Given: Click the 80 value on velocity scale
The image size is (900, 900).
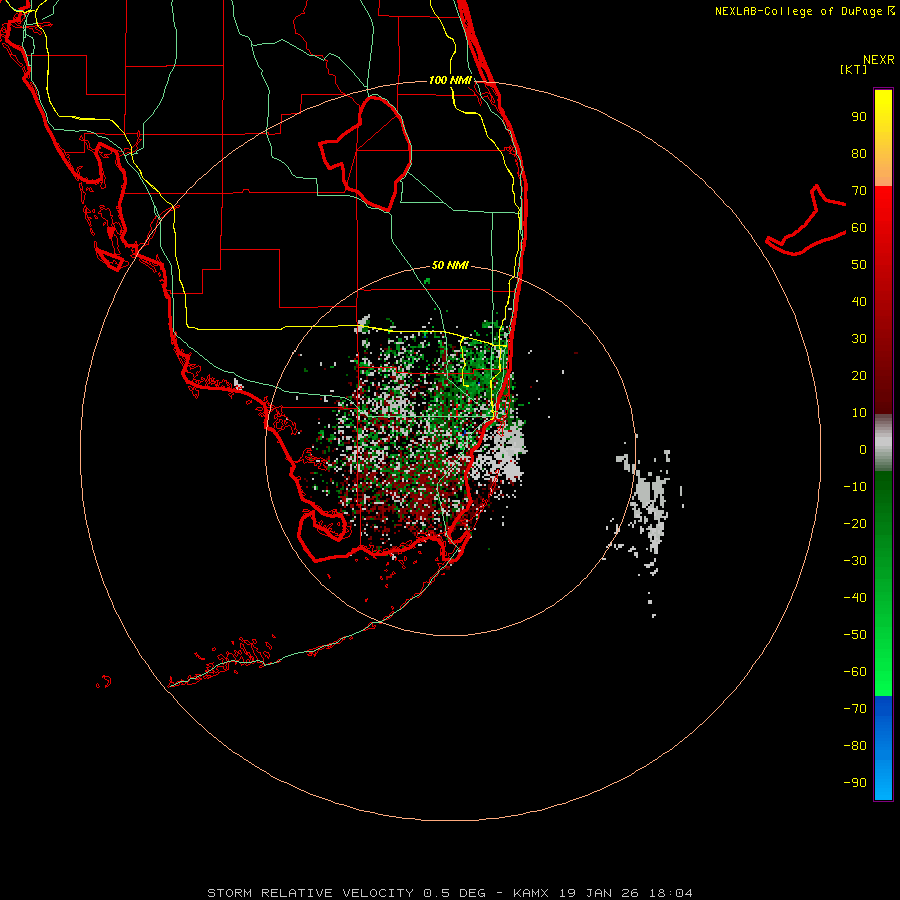Looking at the screenshot, I should [x=859, y=154].
